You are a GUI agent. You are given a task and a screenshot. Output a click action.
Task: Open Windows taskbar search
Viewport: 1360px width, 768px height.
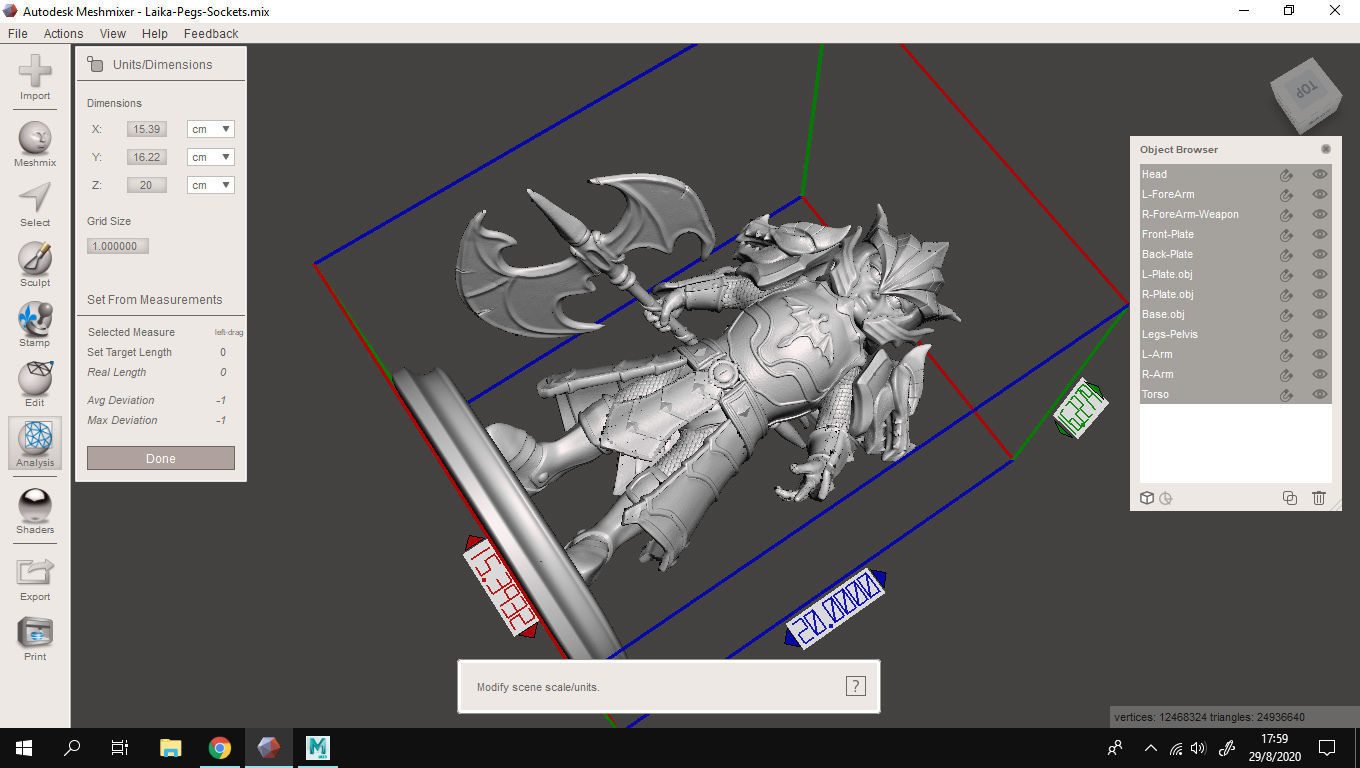click(x=72, y=748)
